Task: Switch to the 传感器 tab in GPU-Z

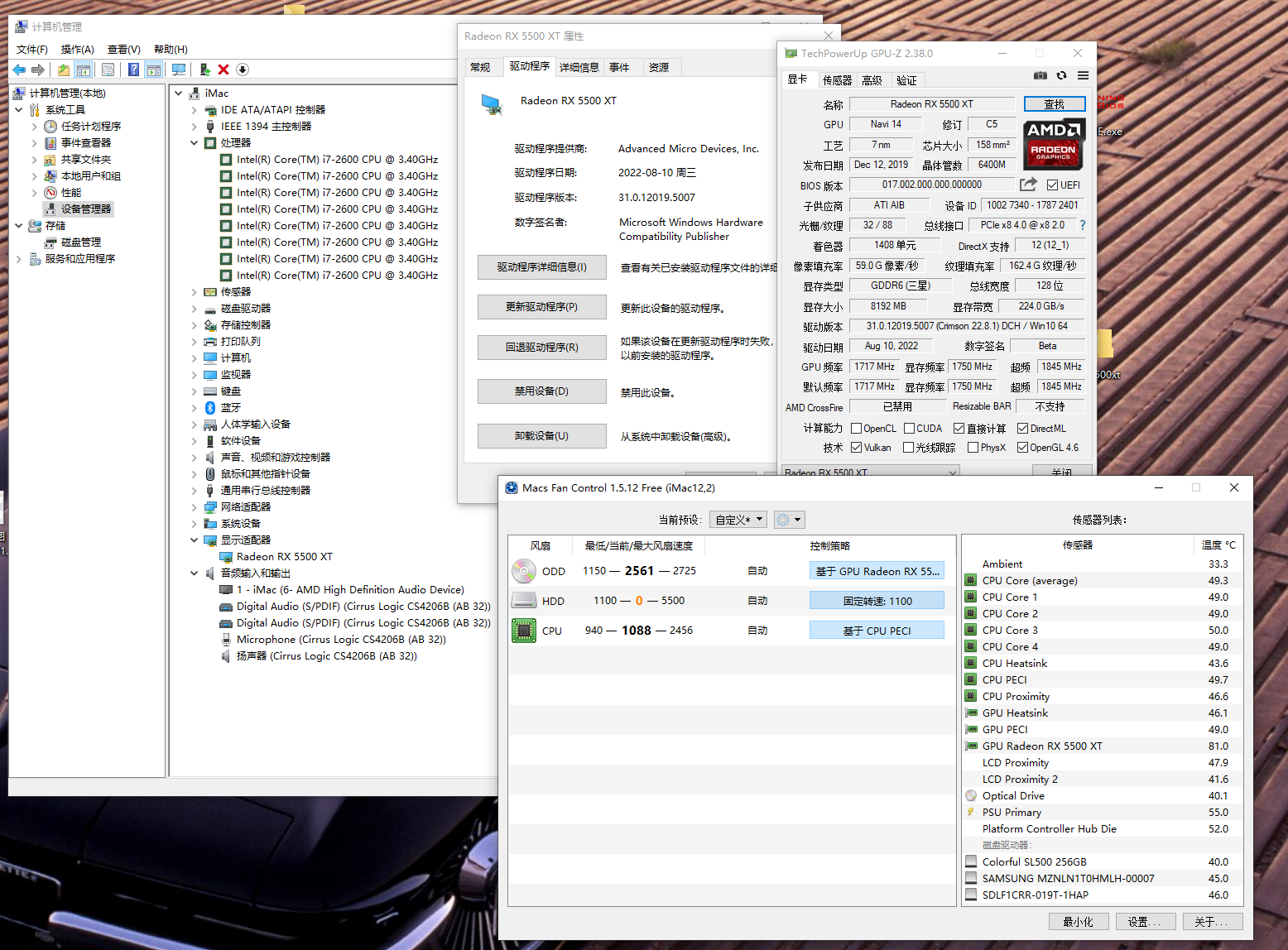Action: pos(837,80)
